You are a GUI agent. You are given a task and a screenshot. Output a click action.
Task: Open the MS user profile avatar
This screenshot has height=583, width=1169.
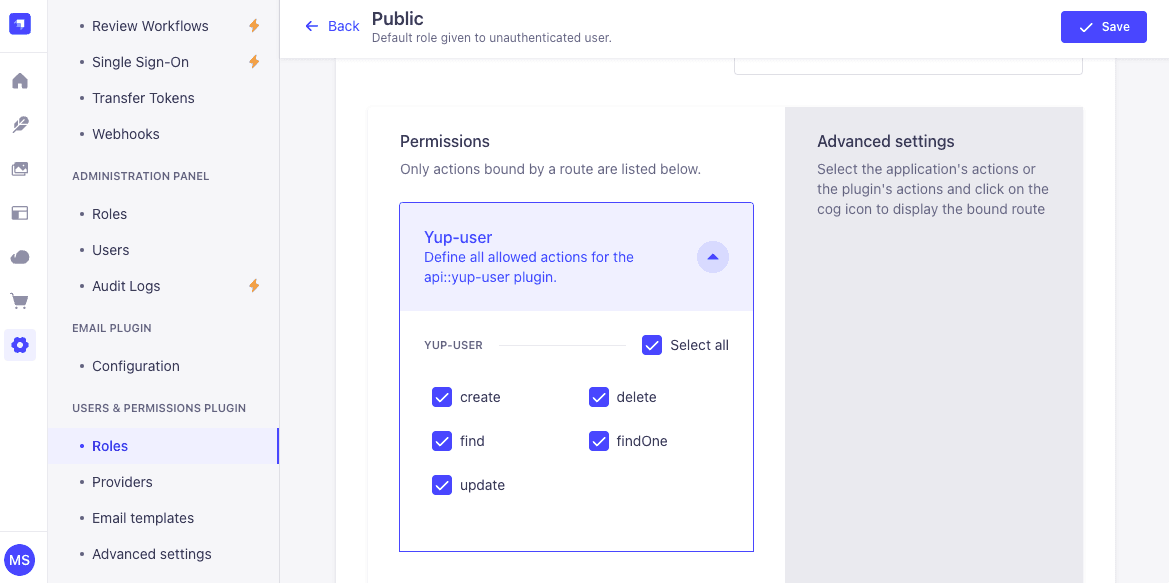[20, 560]
